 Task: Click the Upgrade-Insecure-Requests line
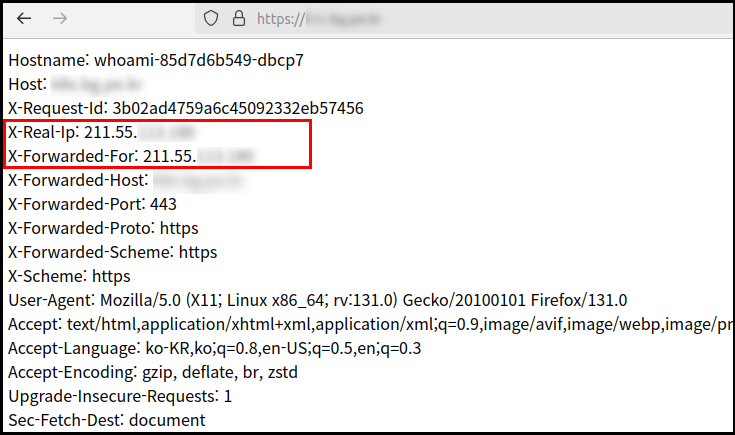pos(120,396)
